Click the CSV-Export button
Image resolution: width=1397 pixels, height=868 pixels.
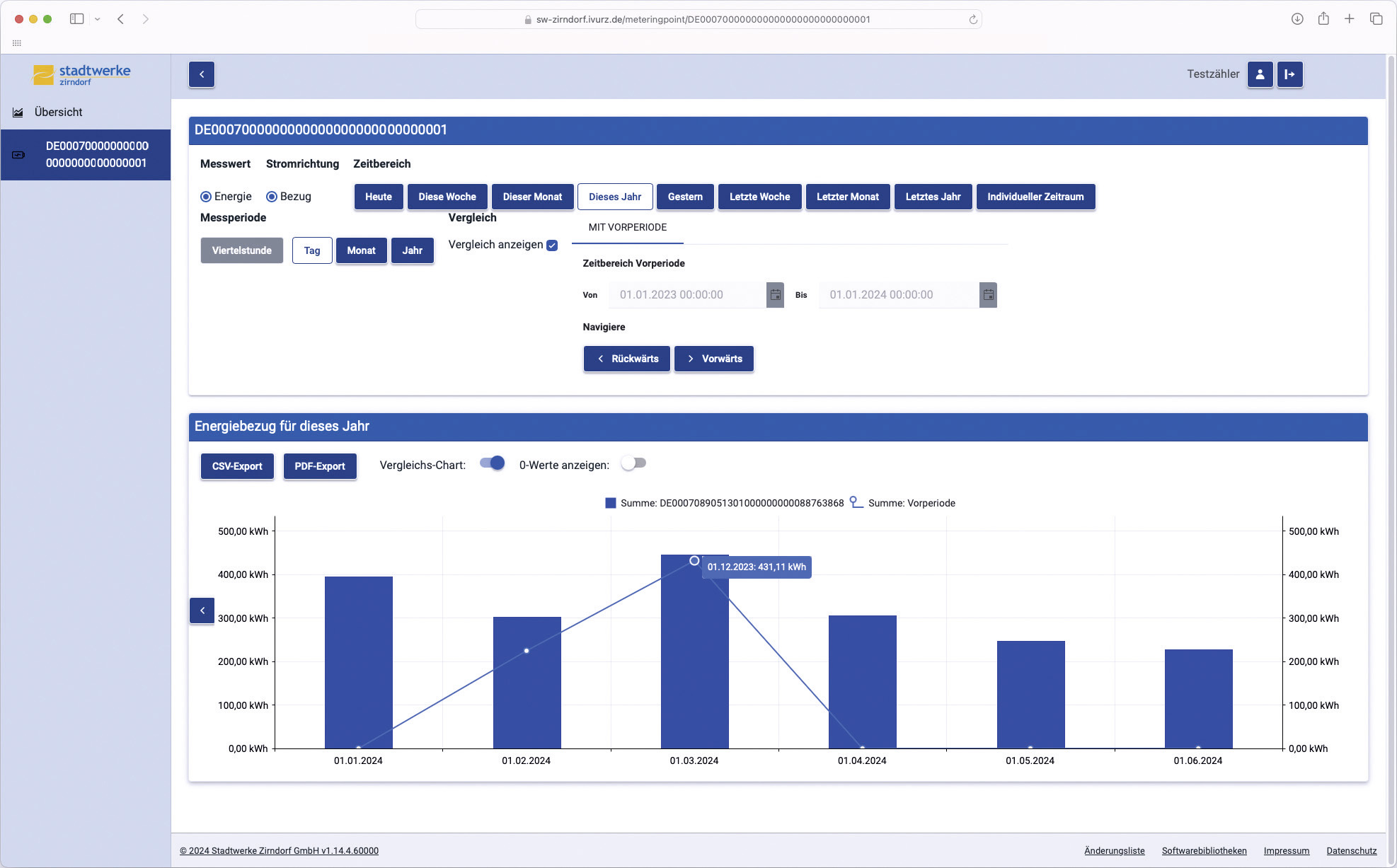click(x=237, y=466)
